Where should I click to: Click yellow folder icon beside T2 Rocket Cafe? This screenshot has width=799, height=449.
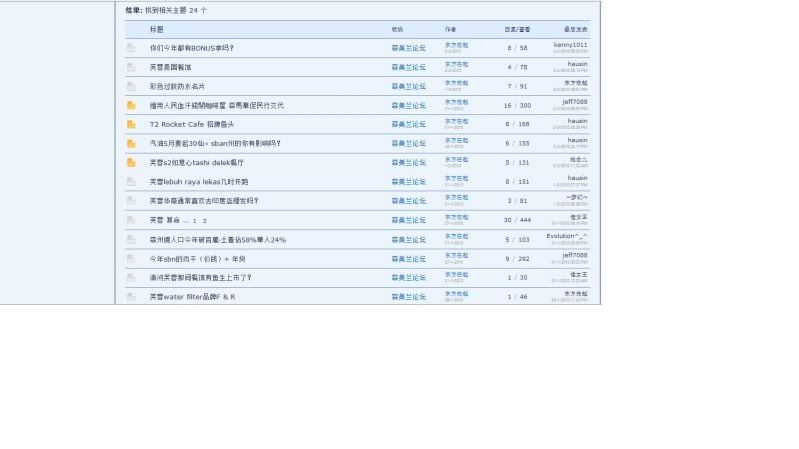131,125
